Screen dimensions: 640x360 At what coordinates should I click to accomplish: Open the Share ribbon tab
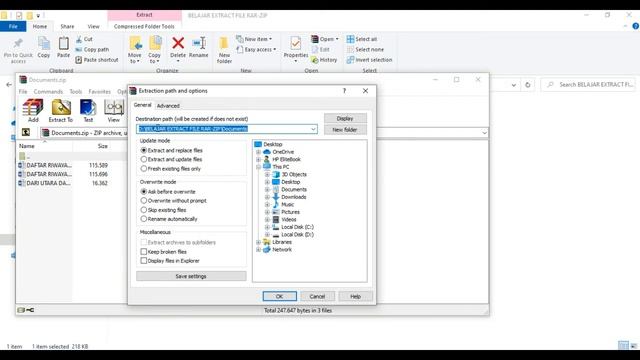pos(67,26)
